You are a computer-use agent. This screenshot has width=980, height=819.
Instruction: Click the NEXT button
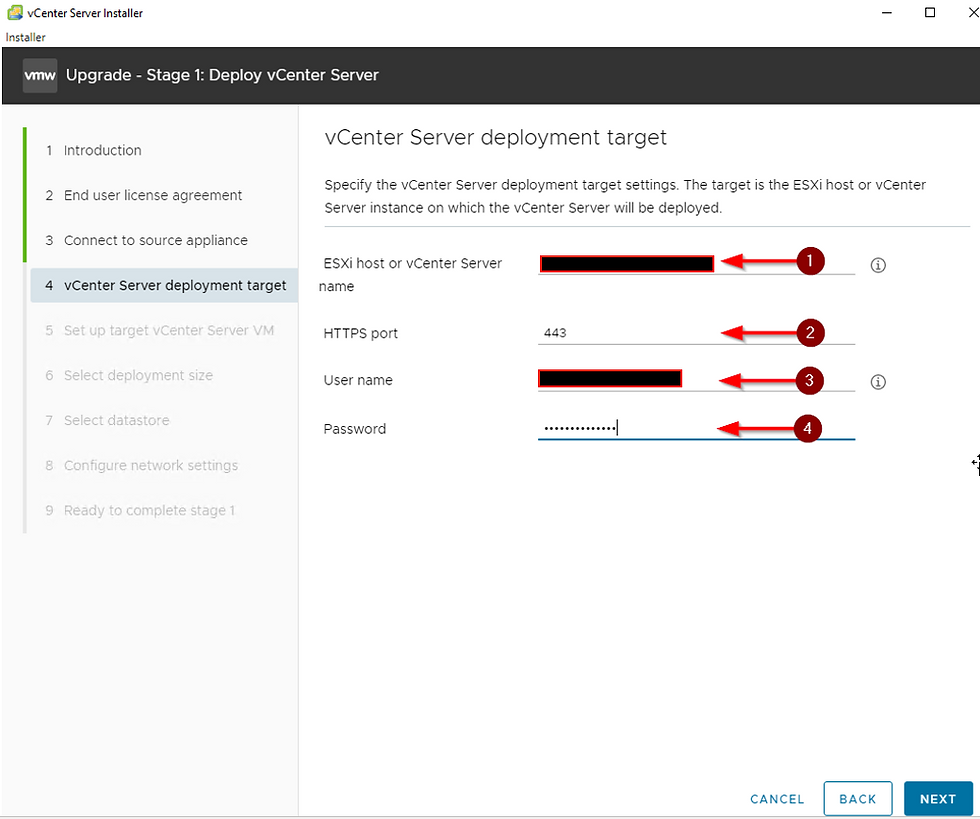(x=938, y=799)
